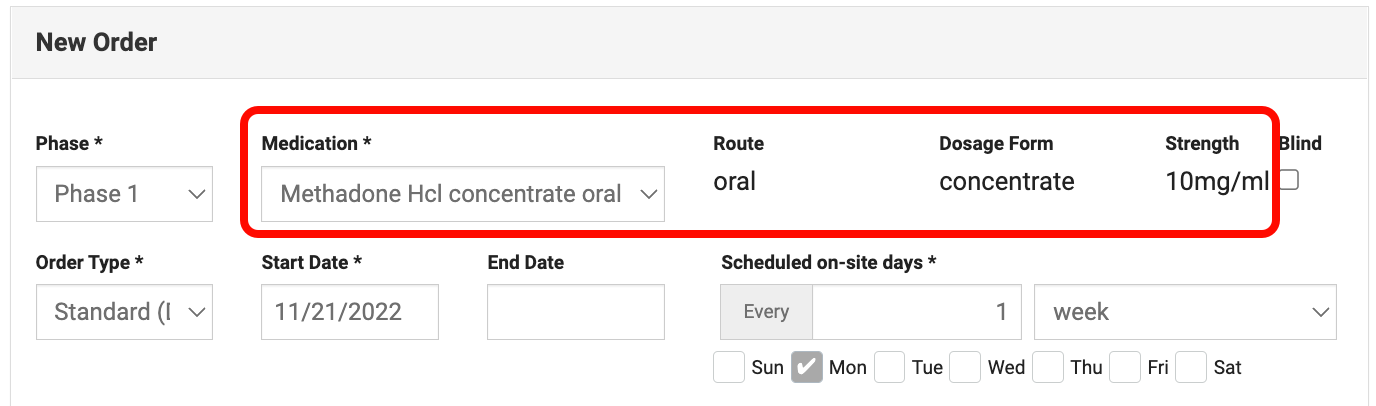Select the Wed day checkbox

click(965, 367)
